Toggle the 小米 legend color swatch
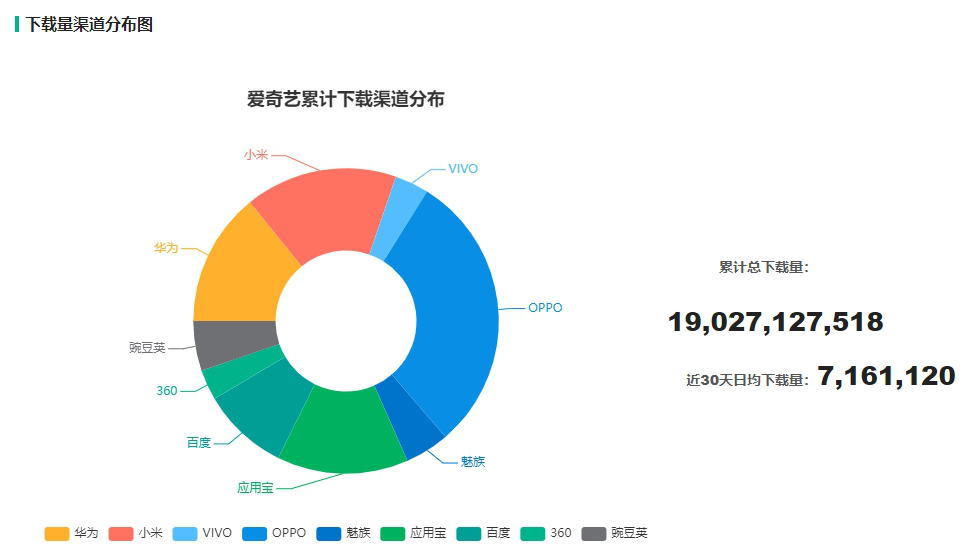The image size is (974, 560). [x=121, y=533]
